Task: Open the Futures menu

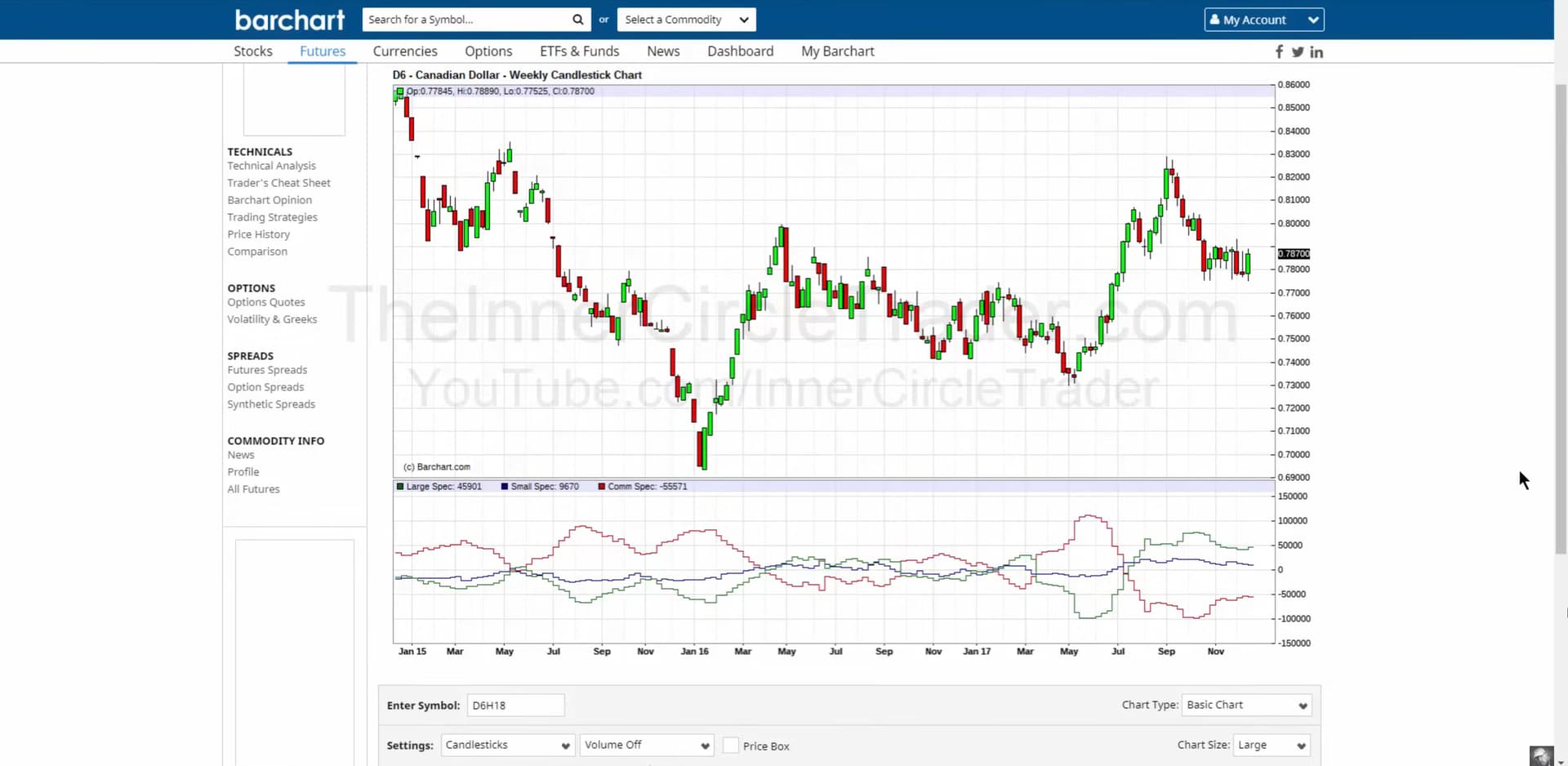Action: (323, 51)
